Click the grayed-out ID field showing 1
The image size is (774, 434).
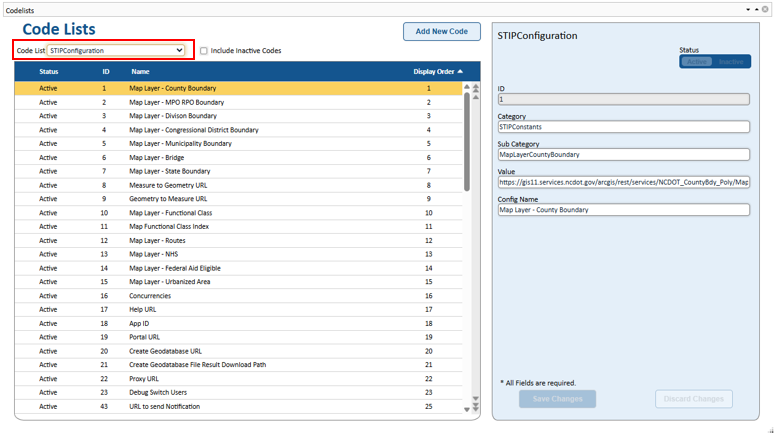pyautogui.click(x=623, y=99)
